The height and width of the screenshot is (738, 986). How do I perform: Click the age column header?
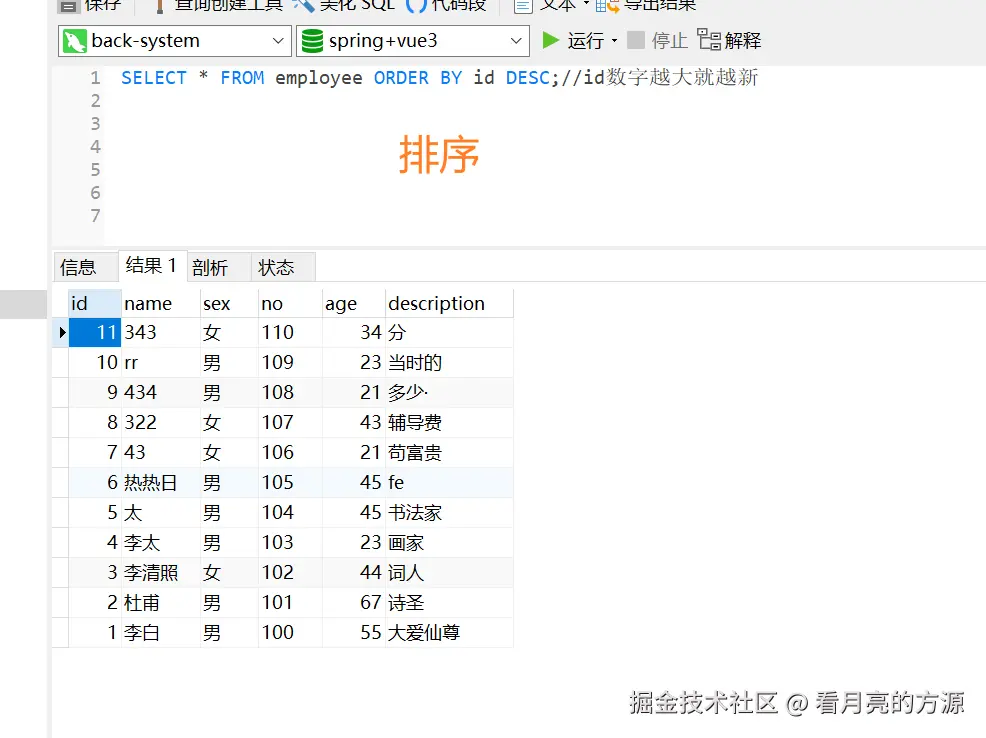pyautogui.click(x=353, y=304)
